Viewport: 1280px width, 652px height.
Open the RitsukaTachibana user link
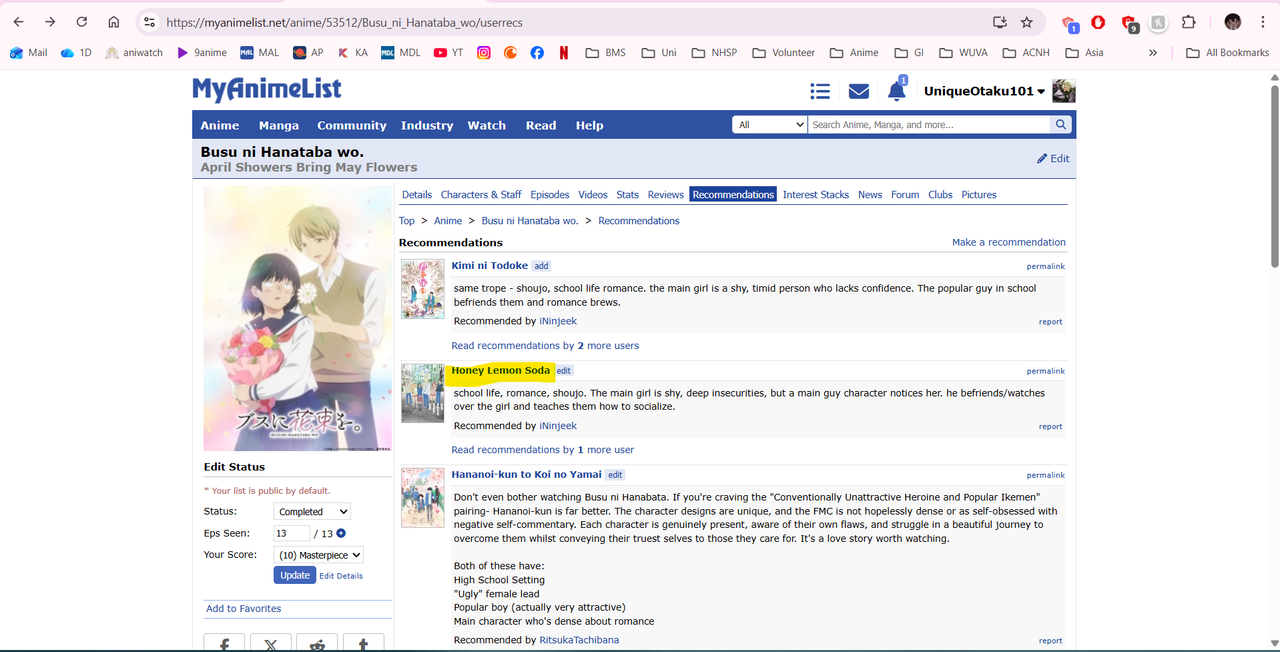(579, 640)
